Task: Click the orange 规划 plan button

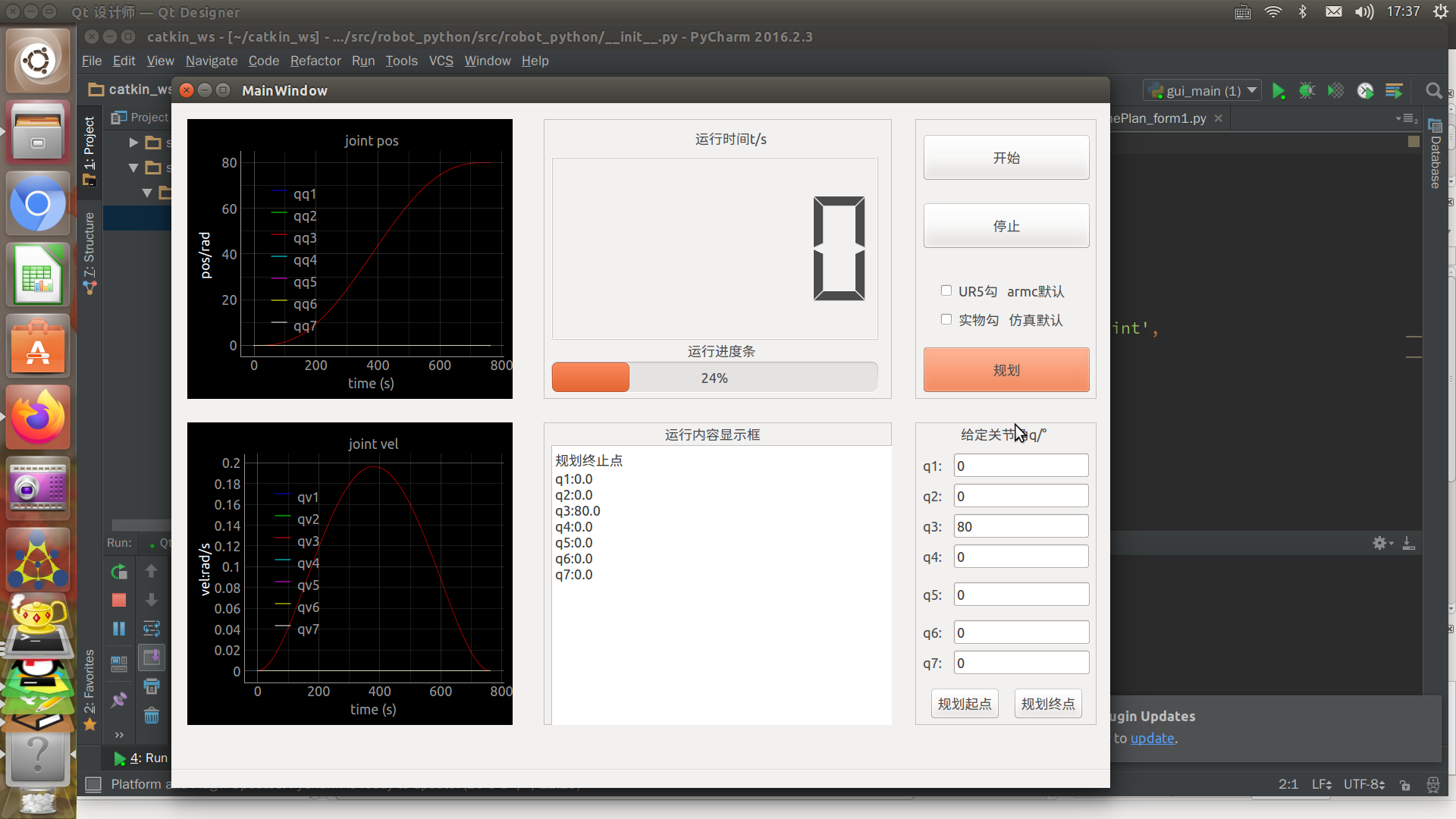Action: click(1006, 370)
